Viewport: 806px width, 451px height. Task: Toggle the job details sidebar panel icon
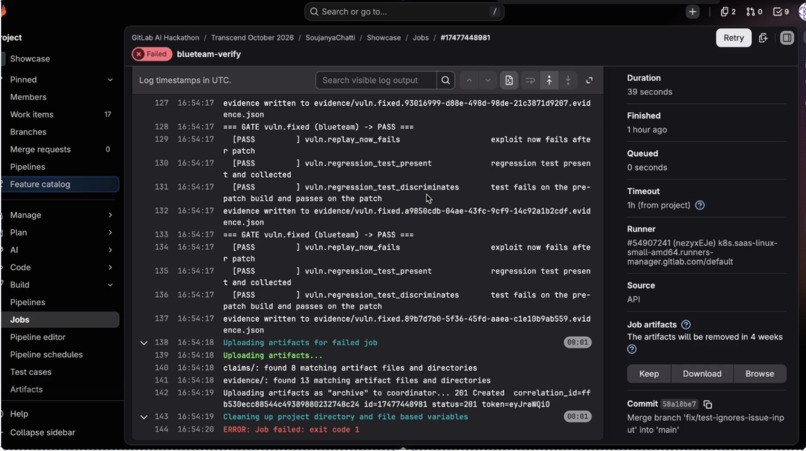tap(786, 38)
